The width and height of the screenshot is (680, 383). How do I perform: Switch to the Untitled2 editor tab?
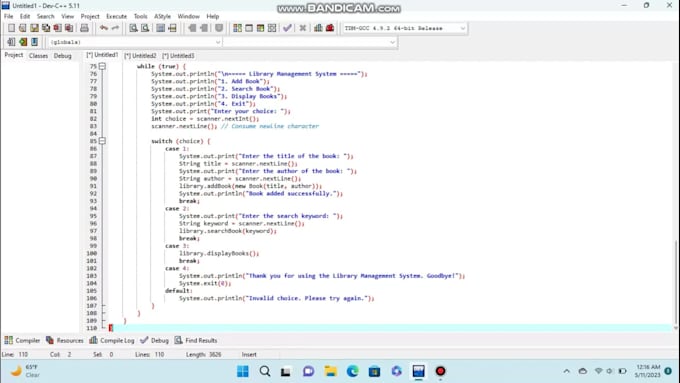pyautogui.click(x=140, y=56)
